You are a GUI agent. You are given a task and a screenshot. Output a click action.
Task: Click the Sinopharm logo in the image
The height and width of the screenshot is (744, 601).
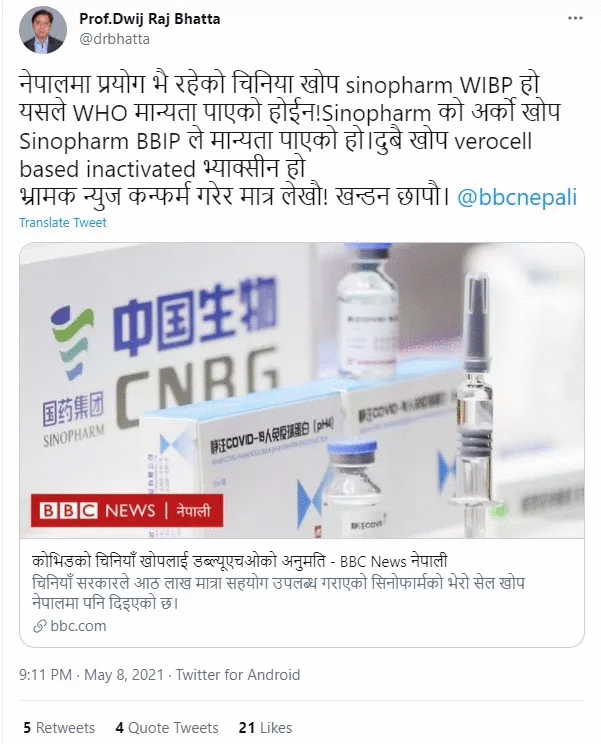[74, 377]
